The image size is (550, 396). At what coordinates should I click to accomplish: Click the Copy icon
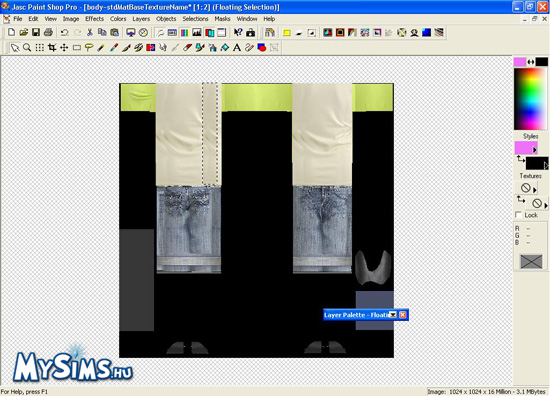pyautogui.click(x=102, y=33)
